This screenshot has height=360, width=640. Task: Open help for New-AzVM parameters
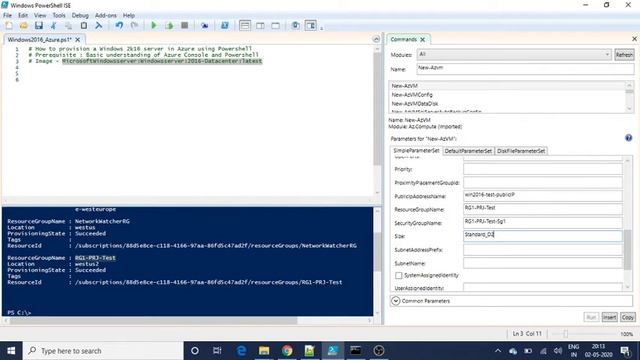pos(629,138)
